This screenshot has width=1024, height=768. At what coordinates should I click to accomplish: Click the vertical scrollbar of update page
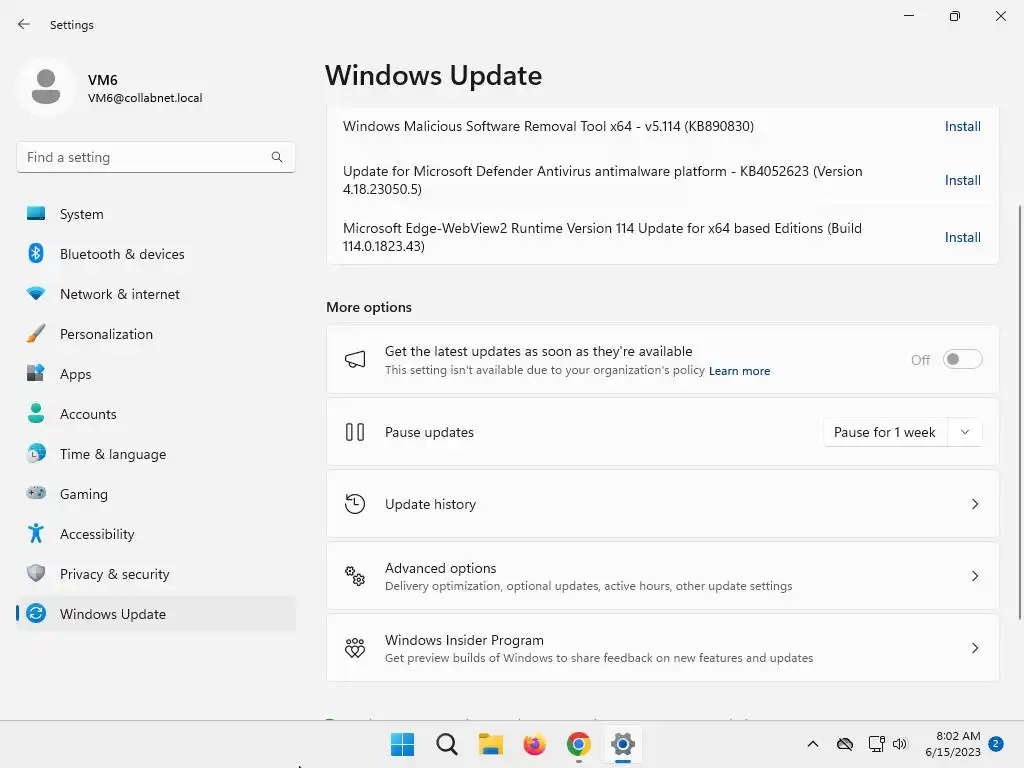(1019, 411)
